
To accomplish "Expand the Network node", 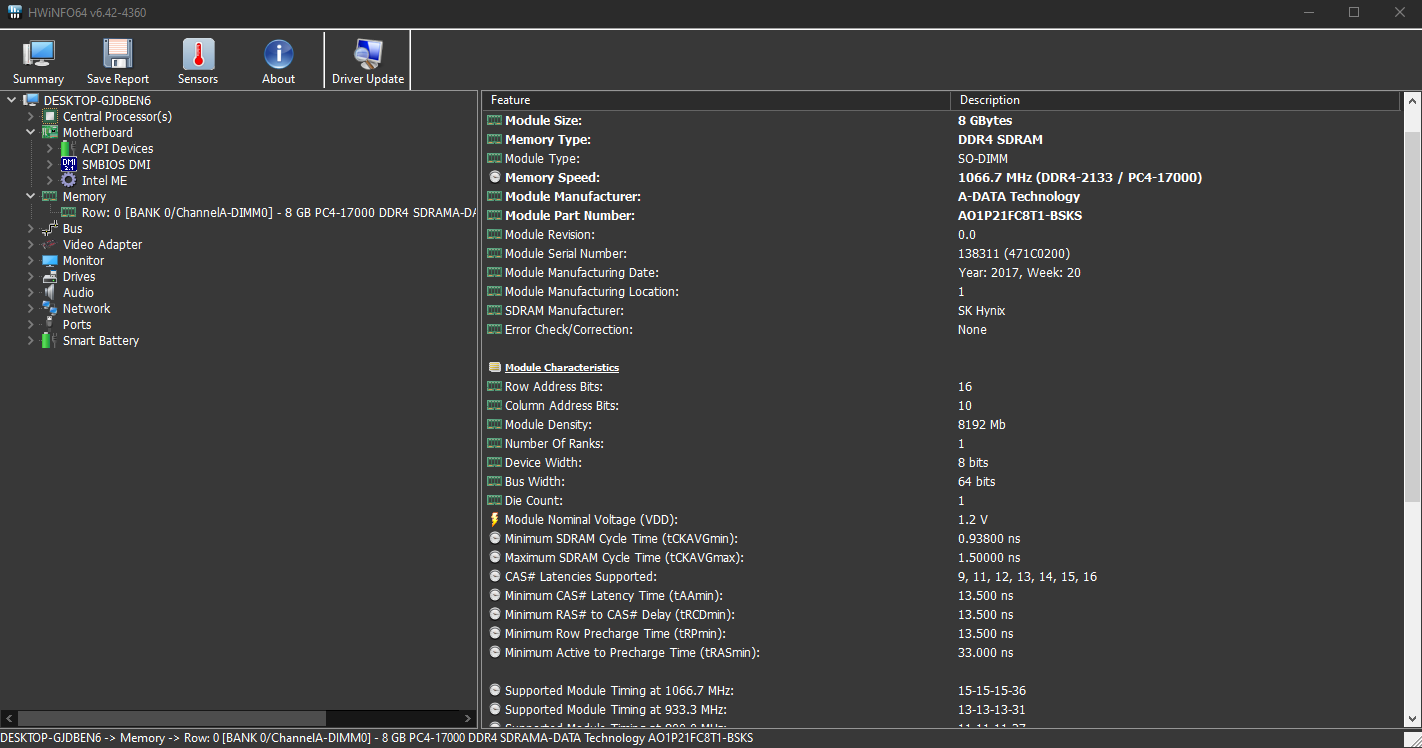I will pos(31,308).
